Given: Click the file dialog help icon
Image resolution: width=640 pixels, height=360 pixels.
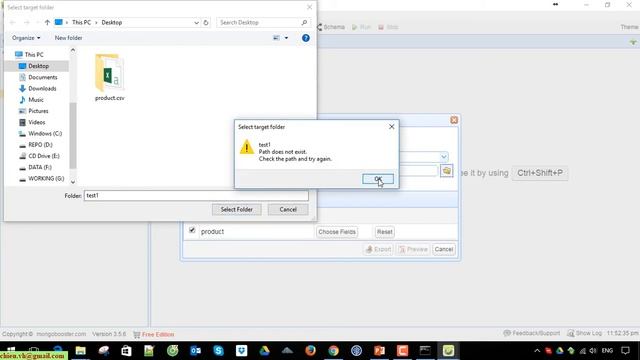Looking at the screenshot, I should (x=306, y=38).
